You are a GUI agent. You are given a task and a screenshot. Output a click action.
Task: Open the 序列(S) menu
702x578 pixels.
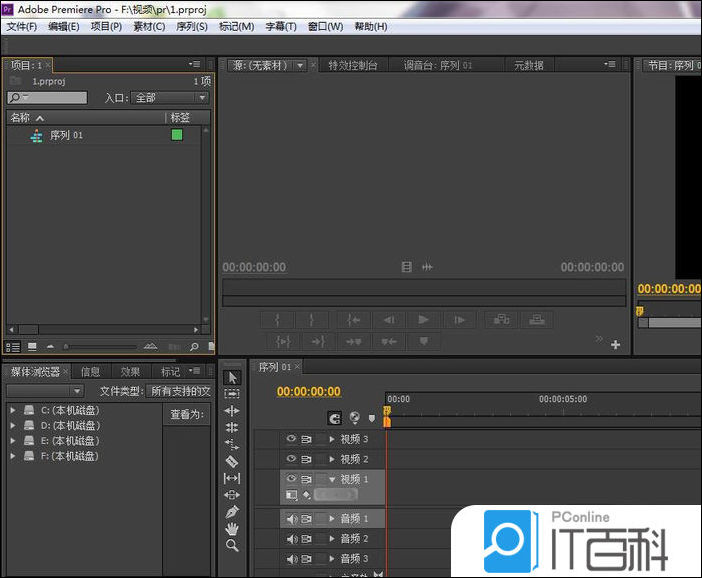click(x=191, y=26)
